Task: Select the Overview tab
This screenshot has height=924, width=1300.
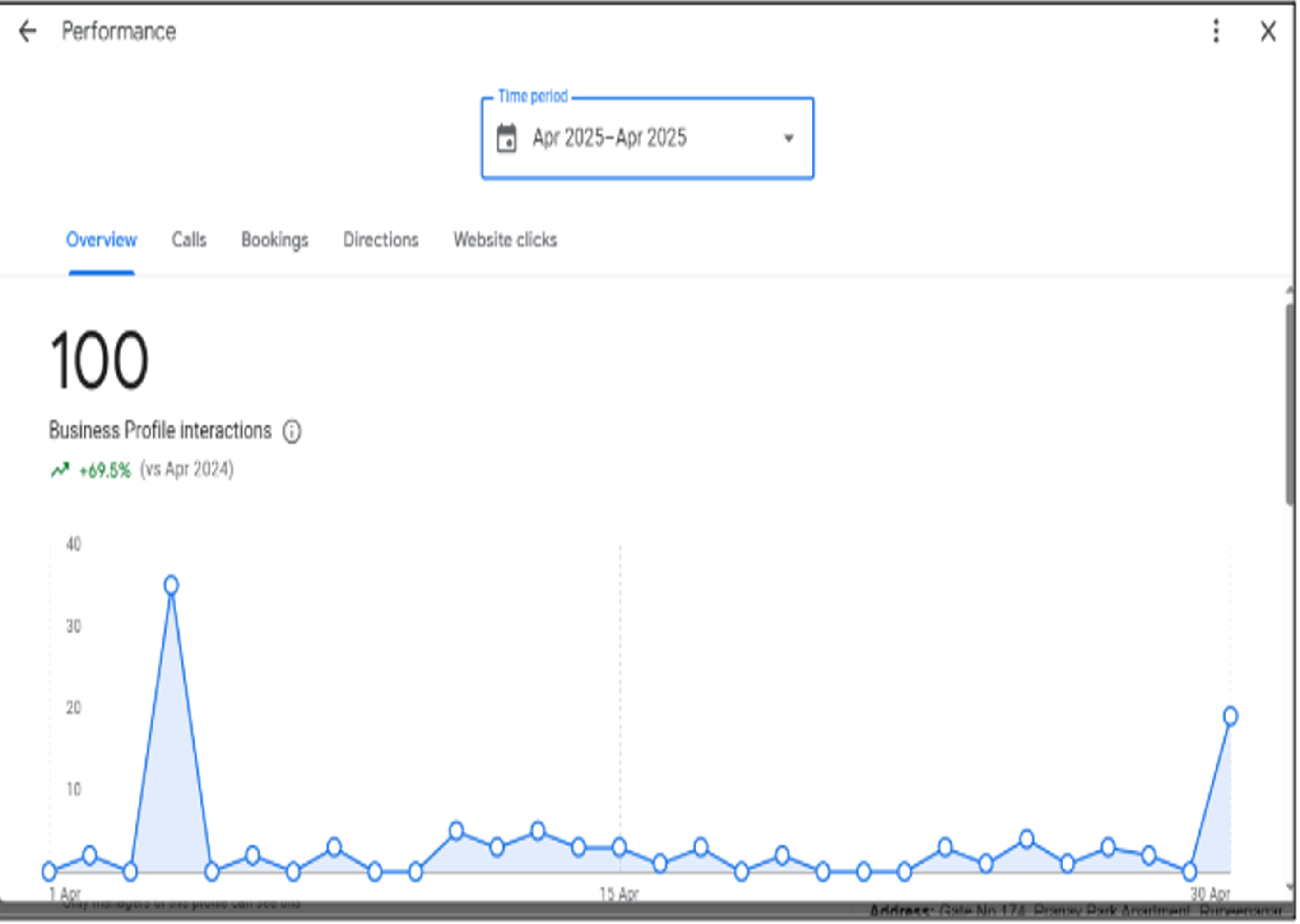Action: point(101,240)
